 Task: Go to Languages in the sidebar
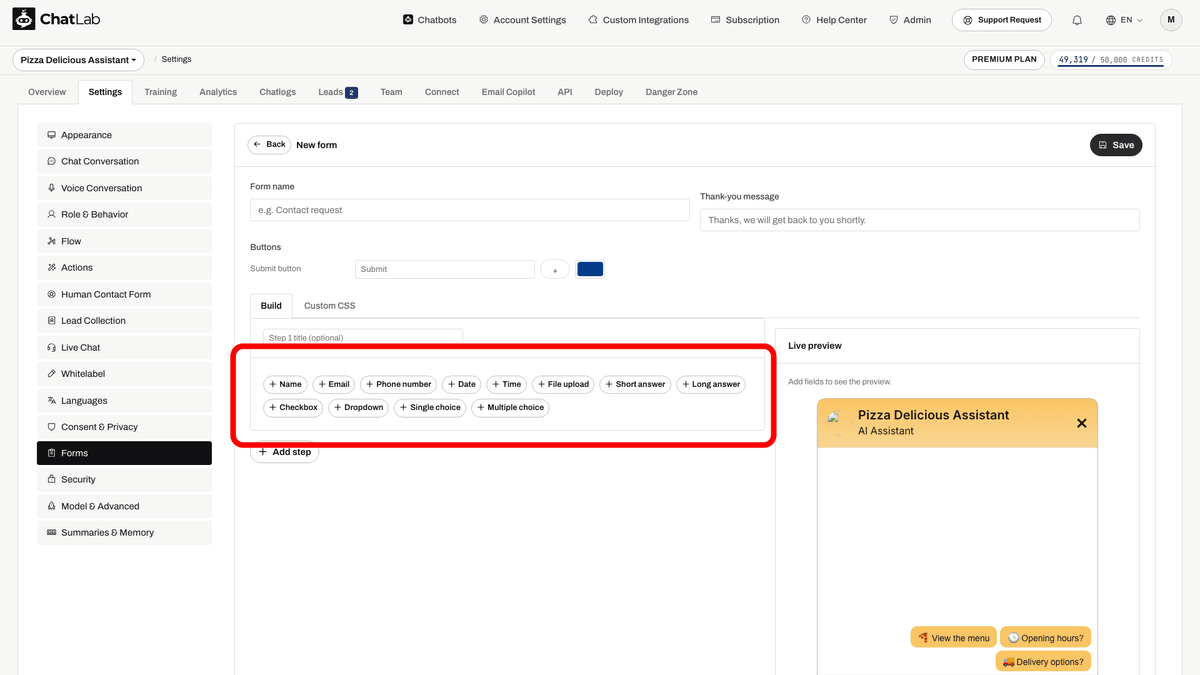point(124,400)
